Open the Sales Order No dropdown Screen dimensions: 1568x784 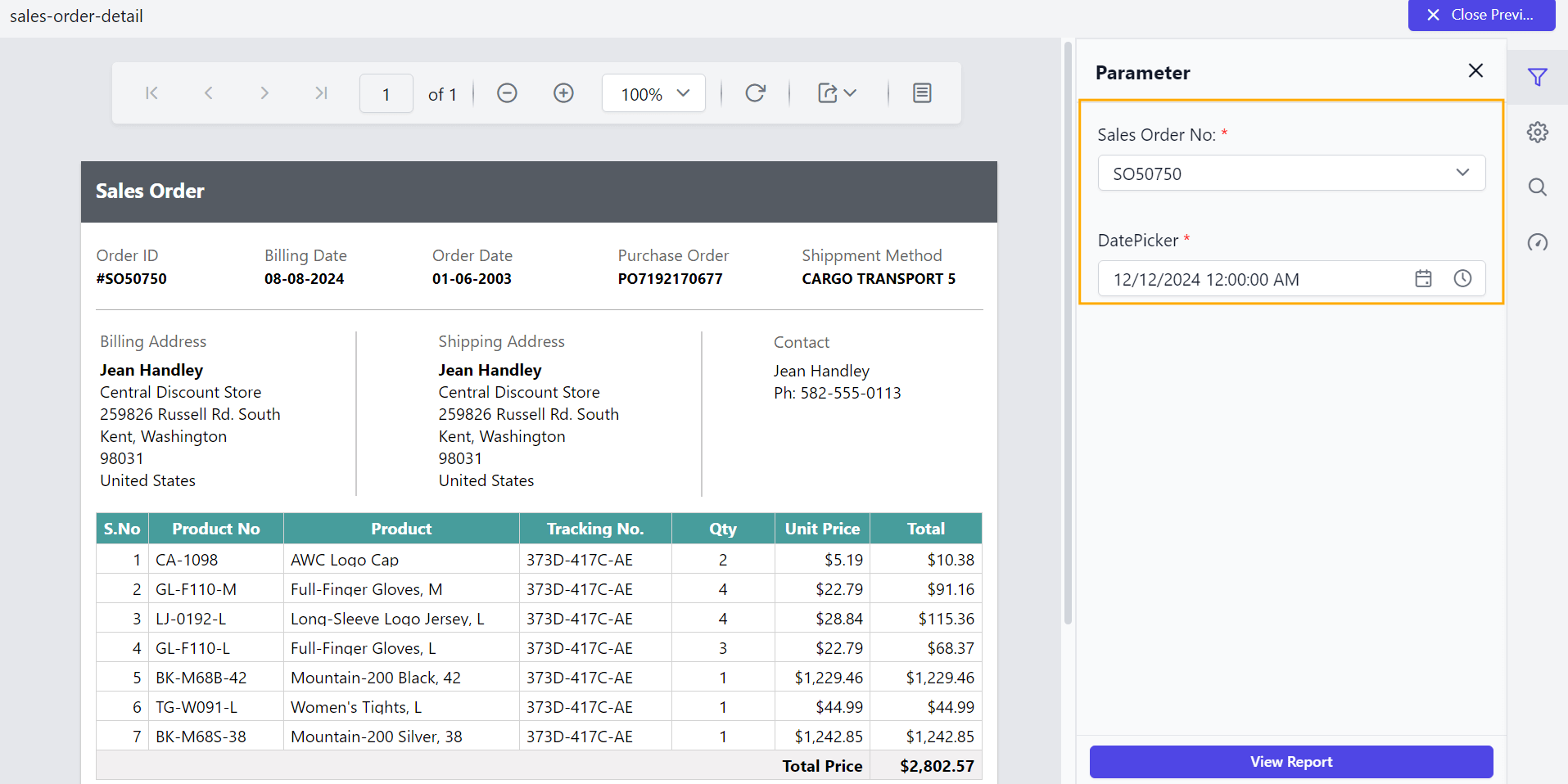1462,173
